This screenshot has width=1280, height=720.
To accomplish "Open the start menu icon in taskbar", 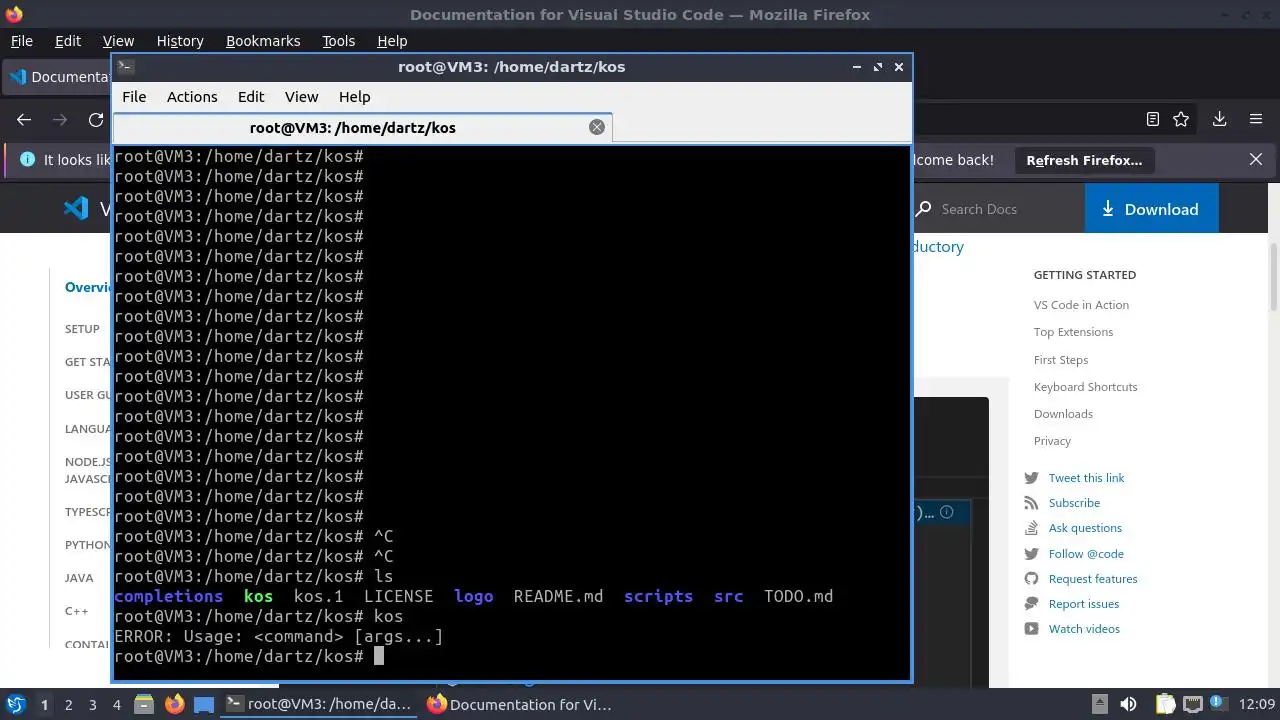I will [x=16, y=704].
